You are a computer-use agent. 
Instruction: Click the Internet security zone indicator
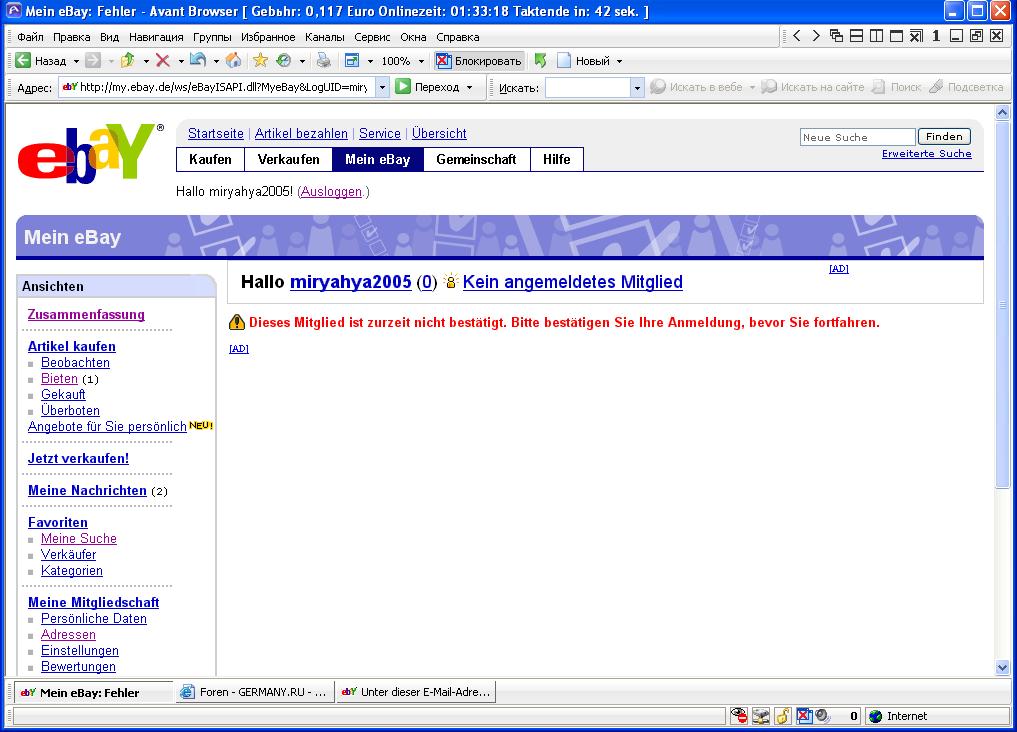[937, 716]
